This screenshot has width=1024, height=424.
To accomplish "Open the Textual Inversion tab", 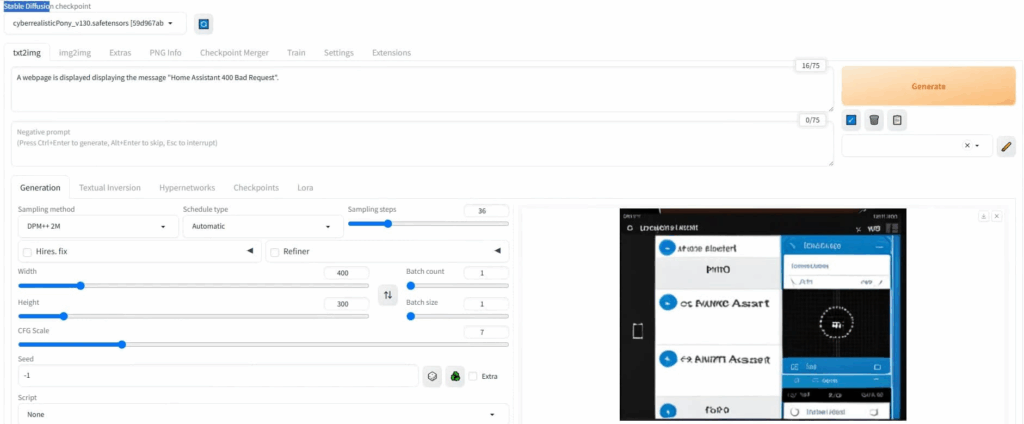I will point(110,187).
